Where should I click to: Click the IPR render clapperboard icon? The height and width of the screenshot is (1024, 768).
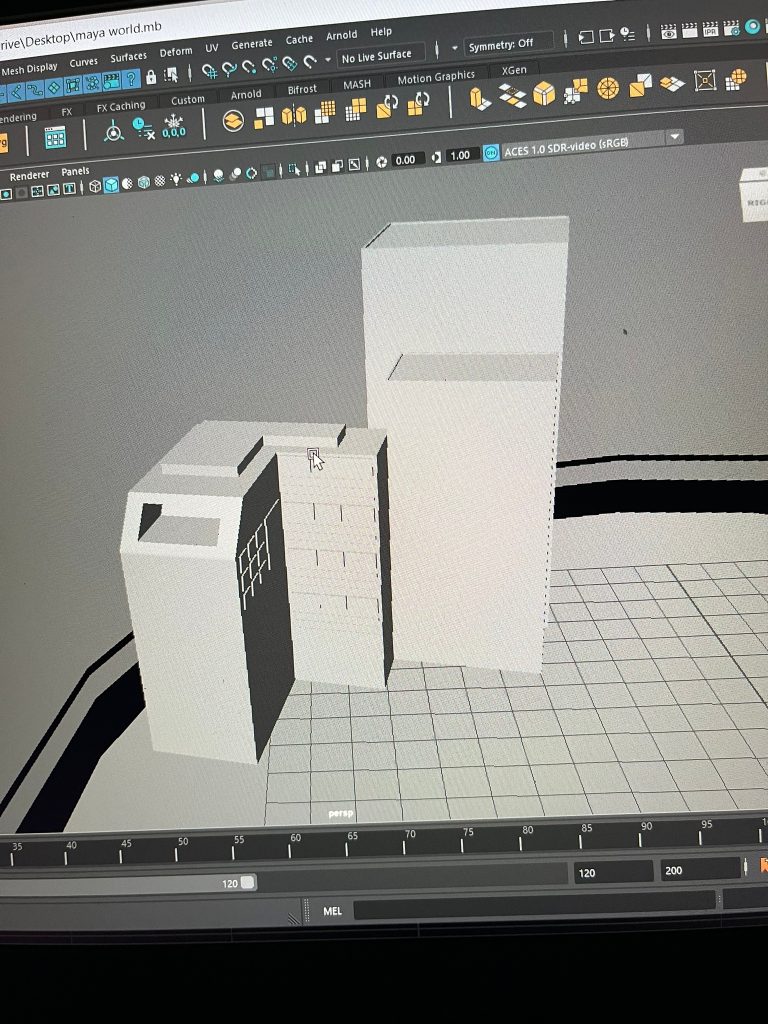711,29
